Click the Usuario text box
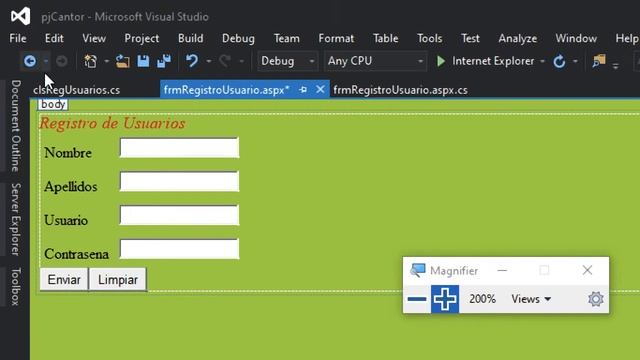640x360 pixels. point(179,216)
